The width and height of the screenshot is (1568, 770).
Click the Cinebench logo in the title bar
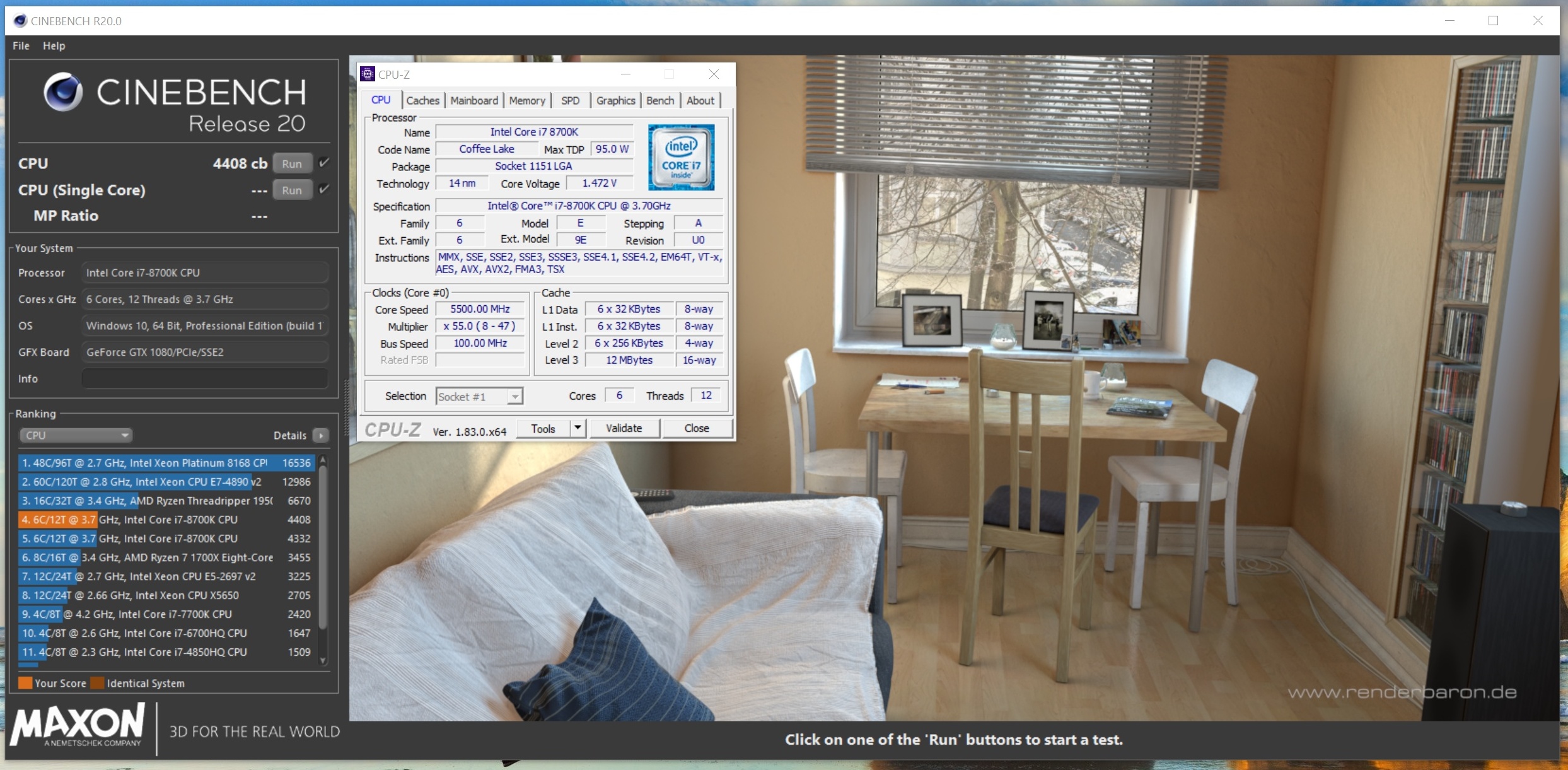tap(20, 21)
